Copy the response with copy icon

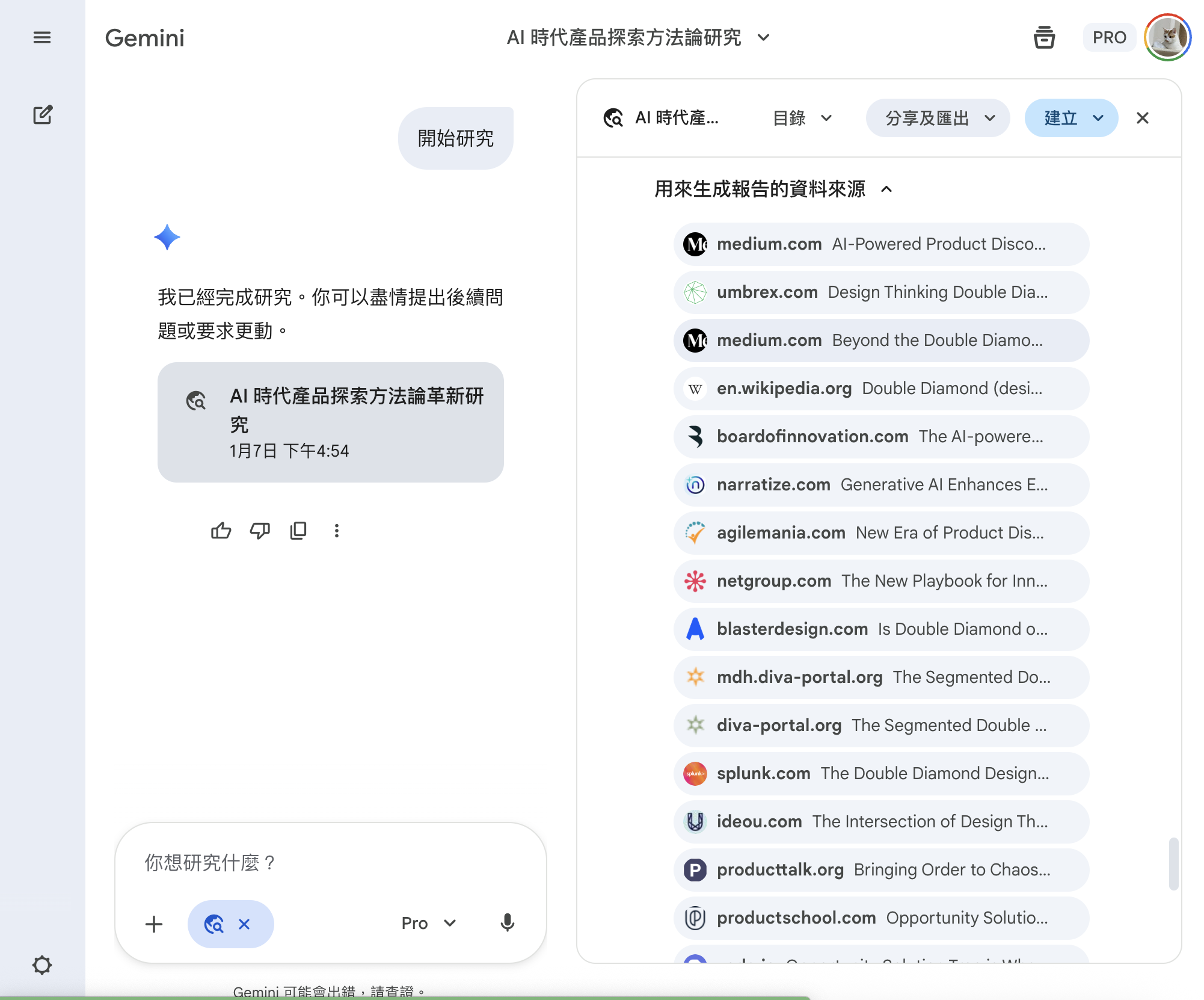pos(298,531)
